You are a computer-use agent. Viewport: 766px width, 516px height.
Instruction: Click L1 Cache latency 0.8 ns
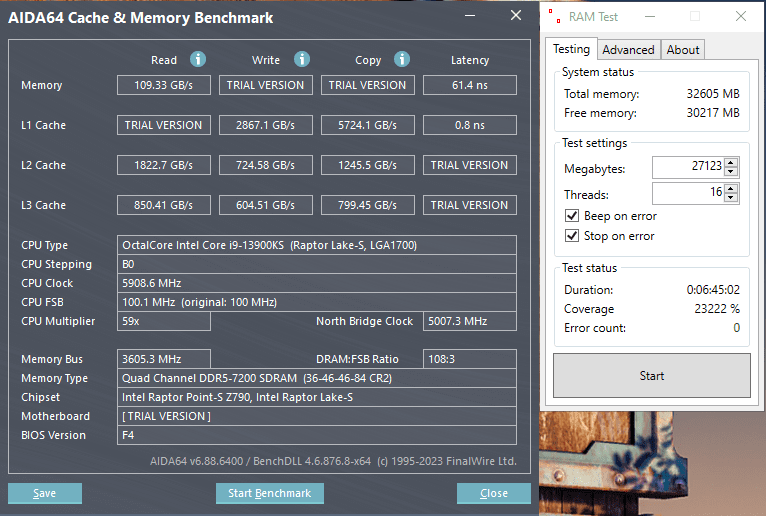tap(469, 125)
